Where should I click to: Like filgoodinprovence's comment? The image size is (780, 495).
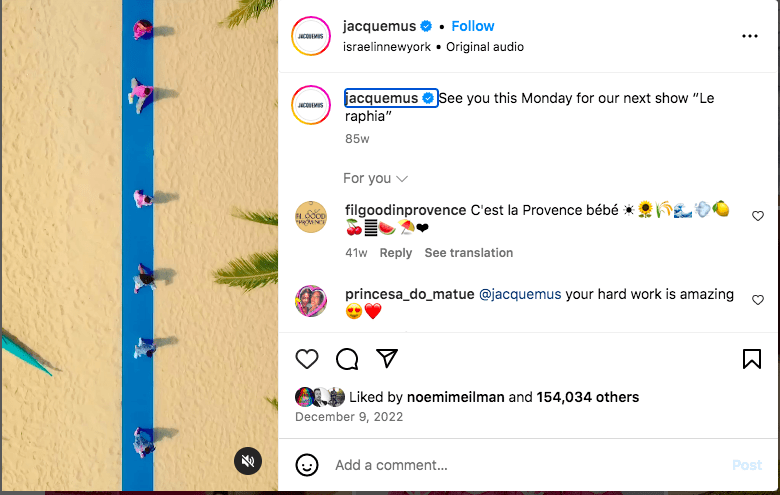758,216
